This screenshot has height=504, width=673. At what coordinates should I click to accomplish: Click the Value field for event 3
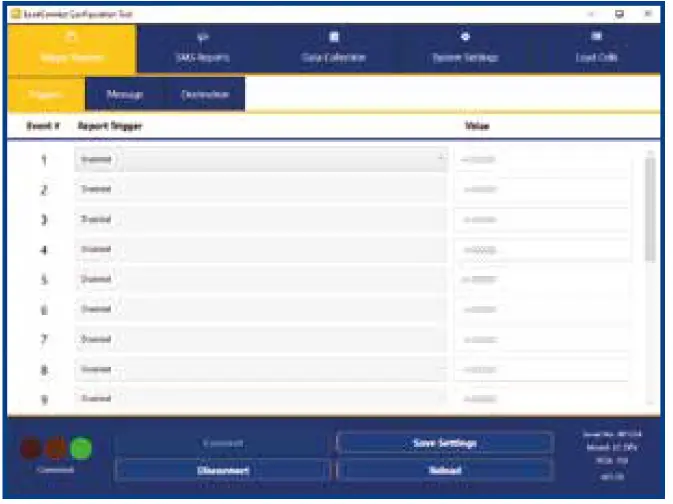pyautogui.click(x=543, y=219)
